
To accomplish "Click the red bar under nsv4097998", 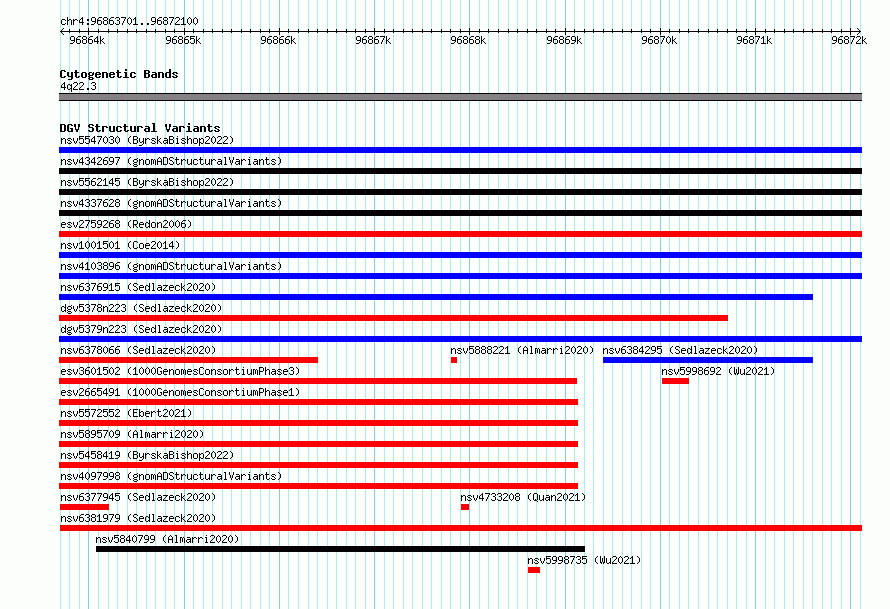I will 318,486.
